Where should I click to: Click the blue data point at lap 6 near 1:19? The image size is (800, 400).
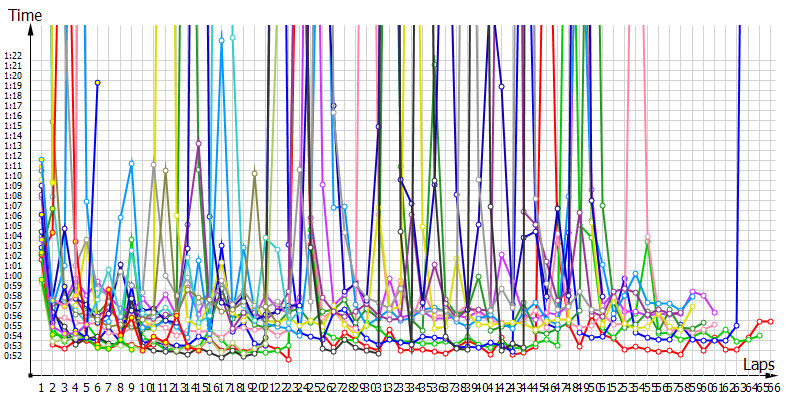click(x=97, y=83)
